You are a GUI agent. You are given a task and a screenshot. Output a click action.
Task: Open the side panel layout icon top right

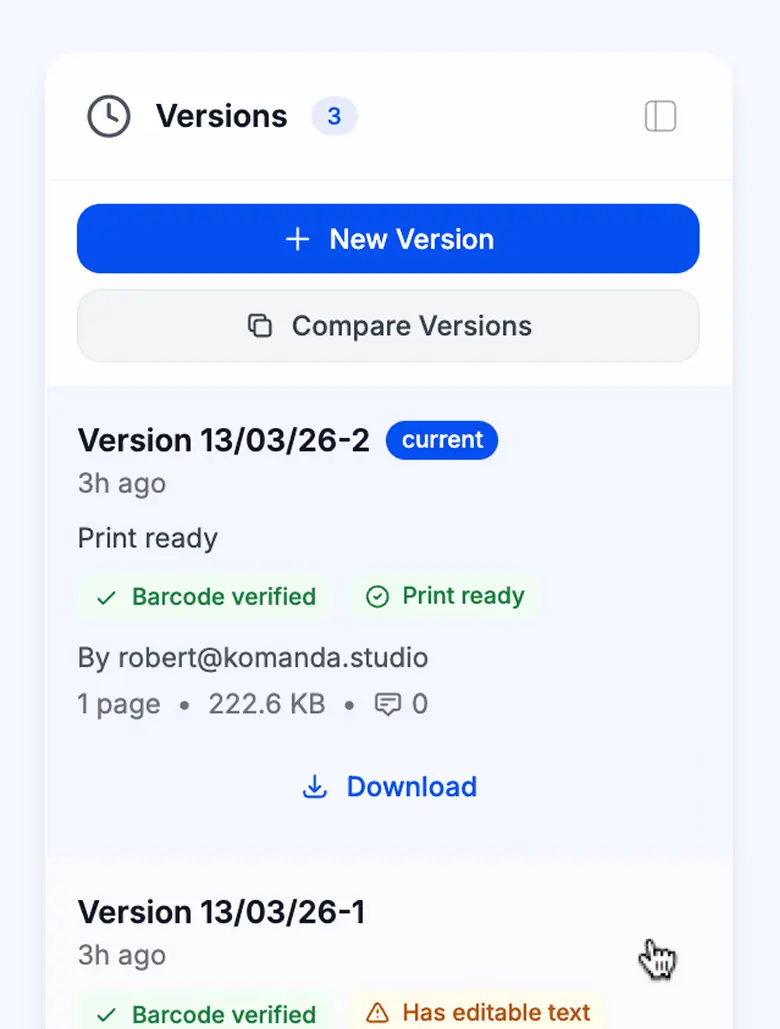(660, 116)
